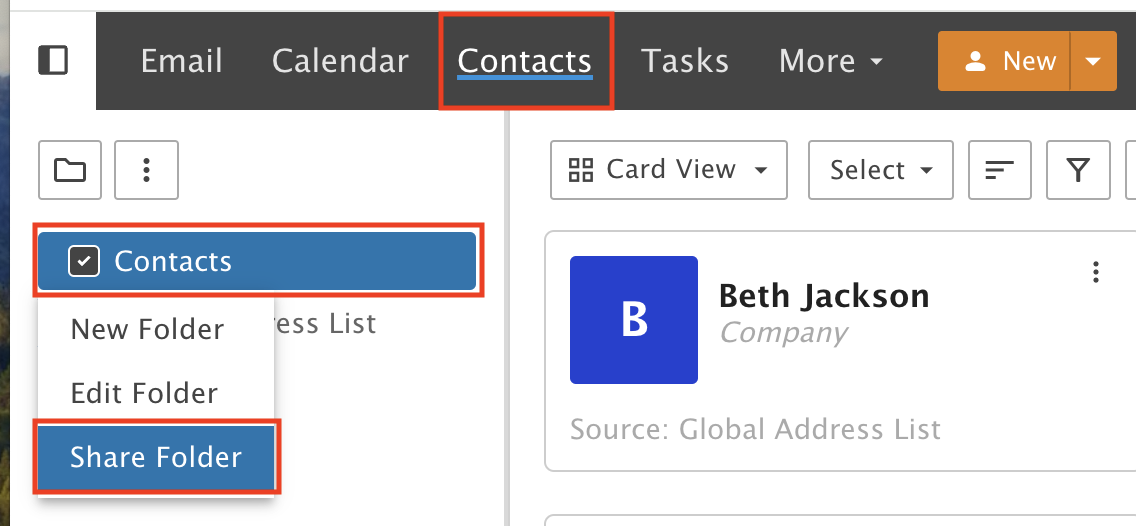Viewport: 1136px width, 526px height.
Task: Go to the Calendar tab
Action: click(x=340, y=61)
